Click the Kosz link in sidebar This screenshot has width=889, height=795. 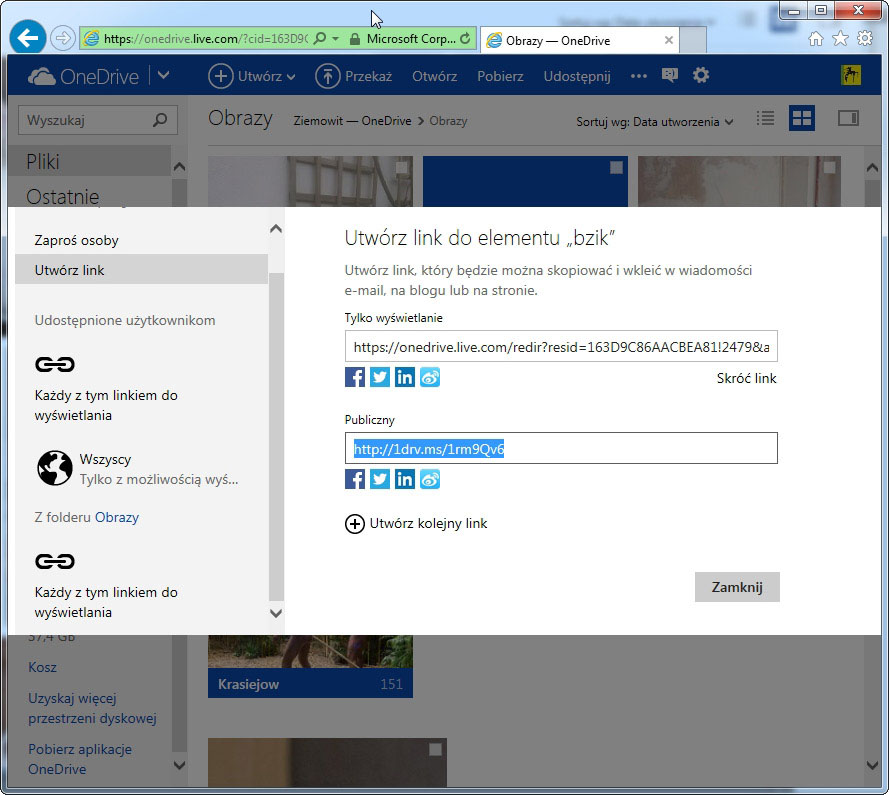pos(43,667)
